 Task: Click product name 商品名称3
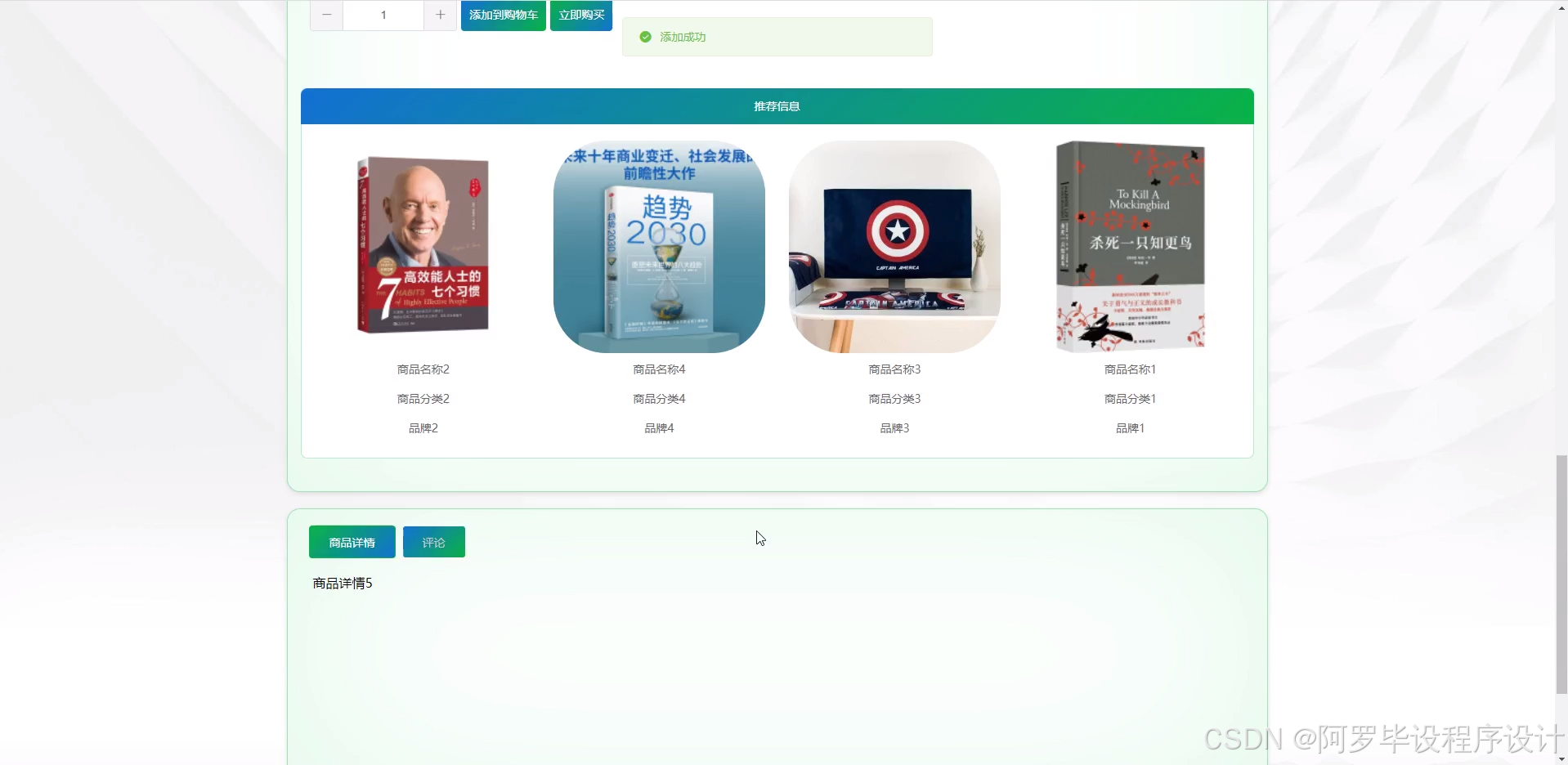[x=894, y=369]
